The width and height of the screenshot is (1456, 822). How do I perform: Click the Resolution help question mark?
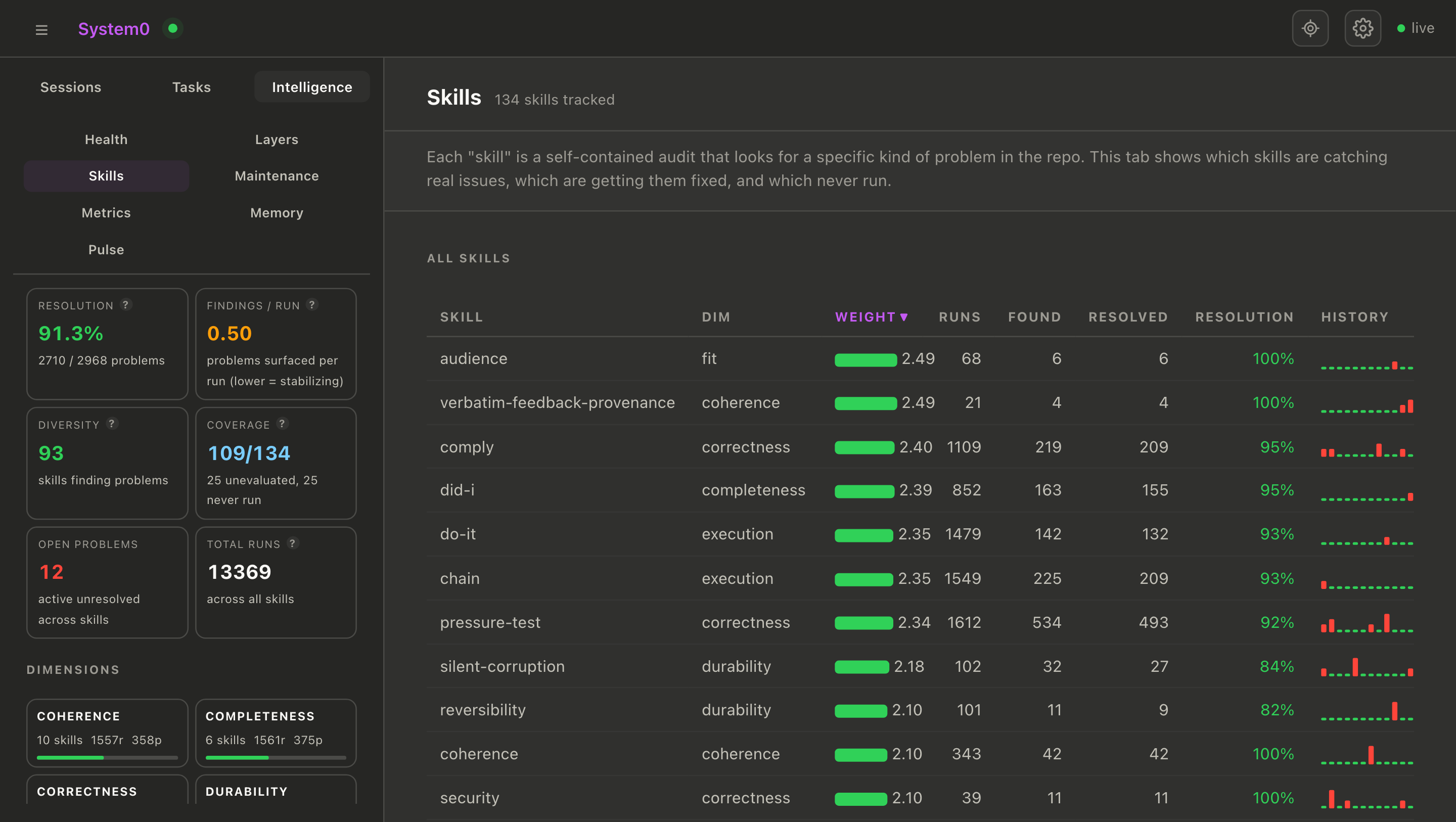pos(126,304)
